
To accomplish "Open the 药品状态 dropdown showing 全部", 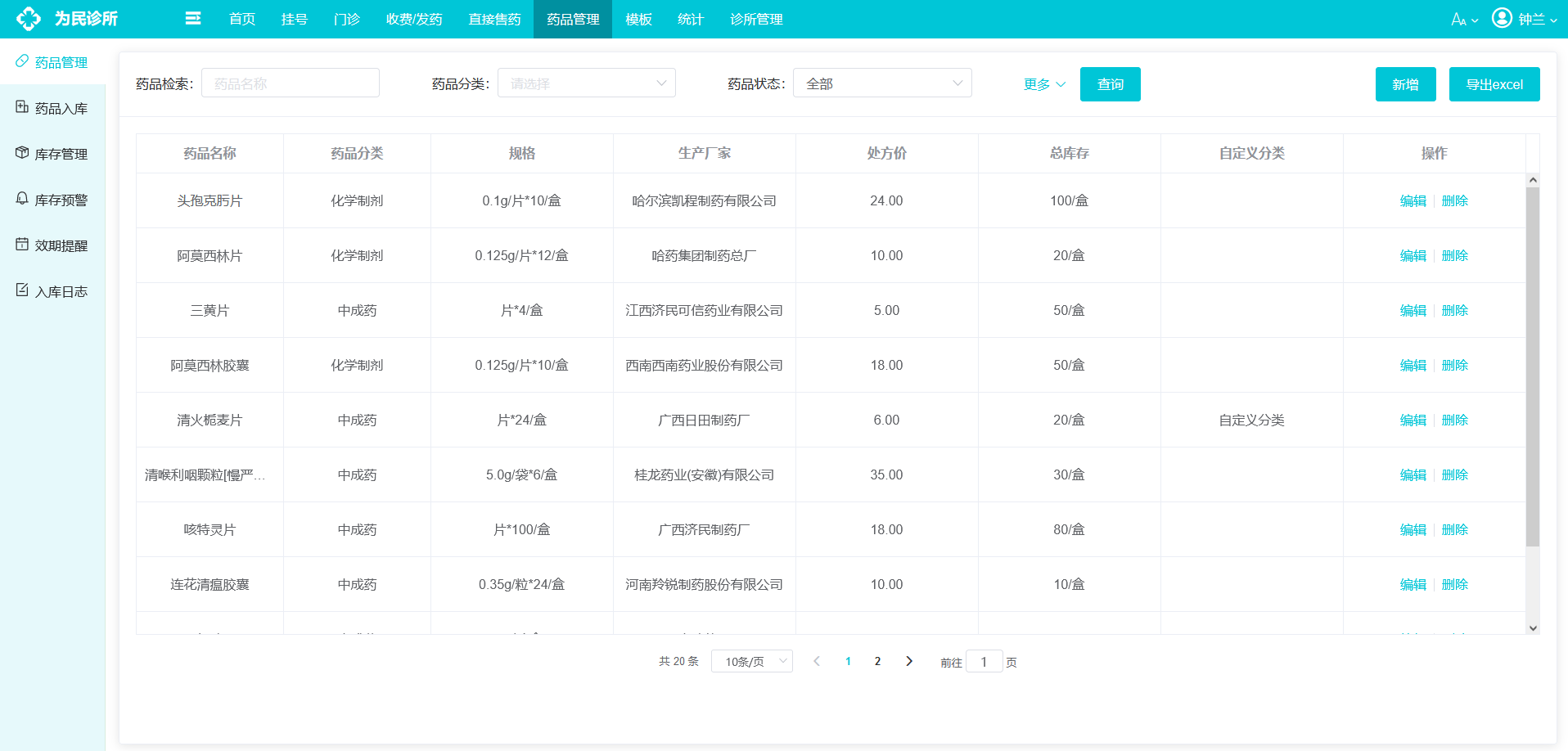I will tap(882, 83).
